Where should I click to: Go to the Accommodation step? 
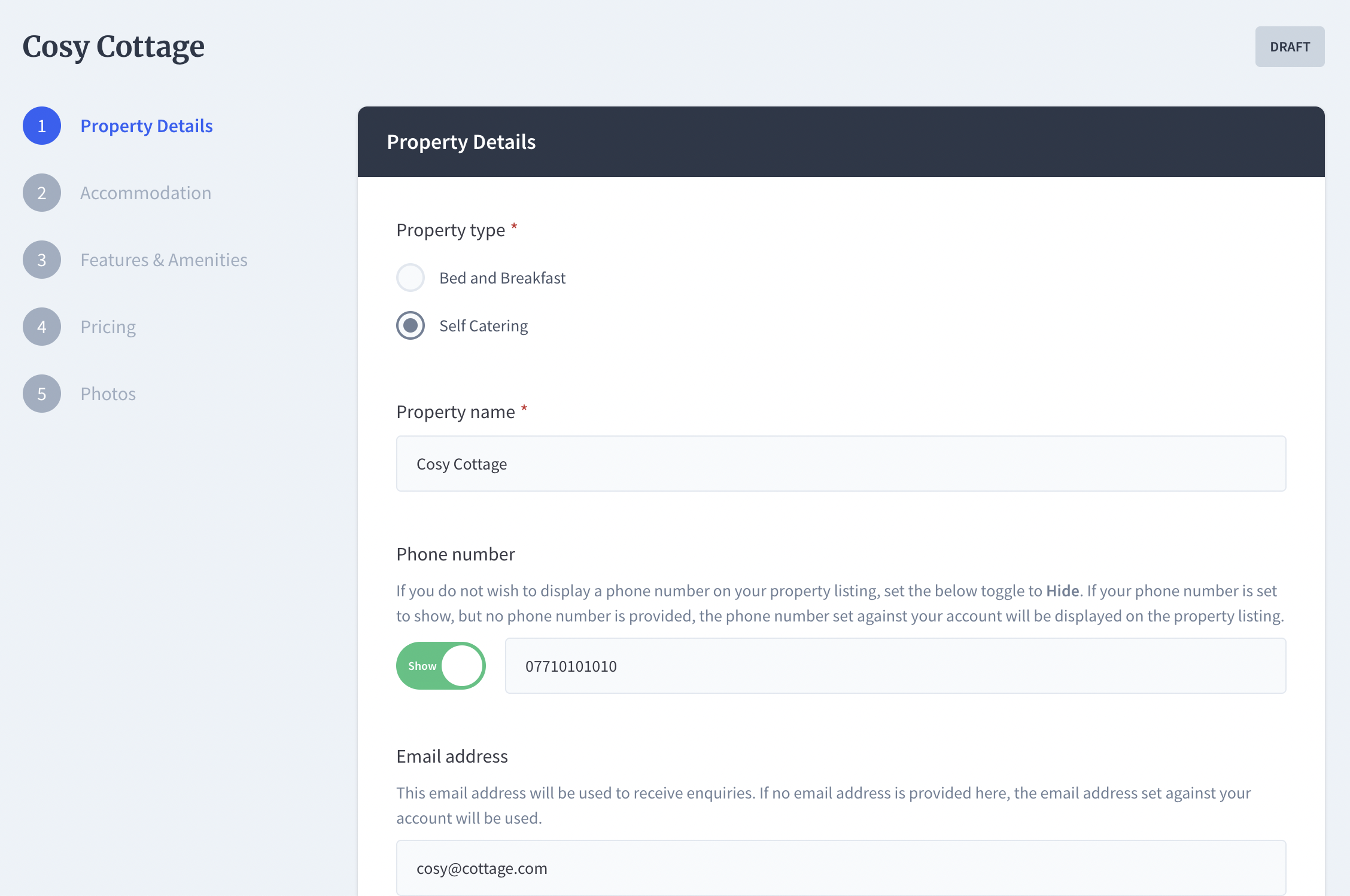pyautogui.click(x=145, y=193)
